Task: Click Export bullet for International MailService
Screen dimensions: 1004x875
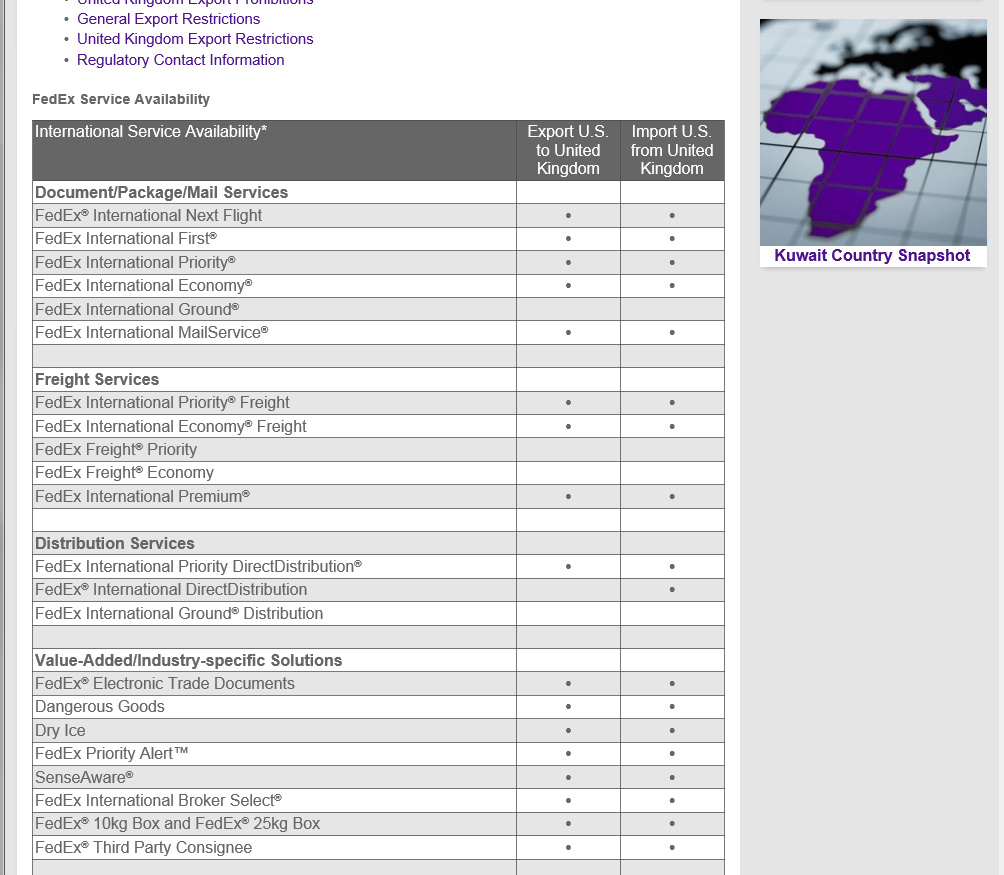Action: pyautogui.click(x=568, y=333)
